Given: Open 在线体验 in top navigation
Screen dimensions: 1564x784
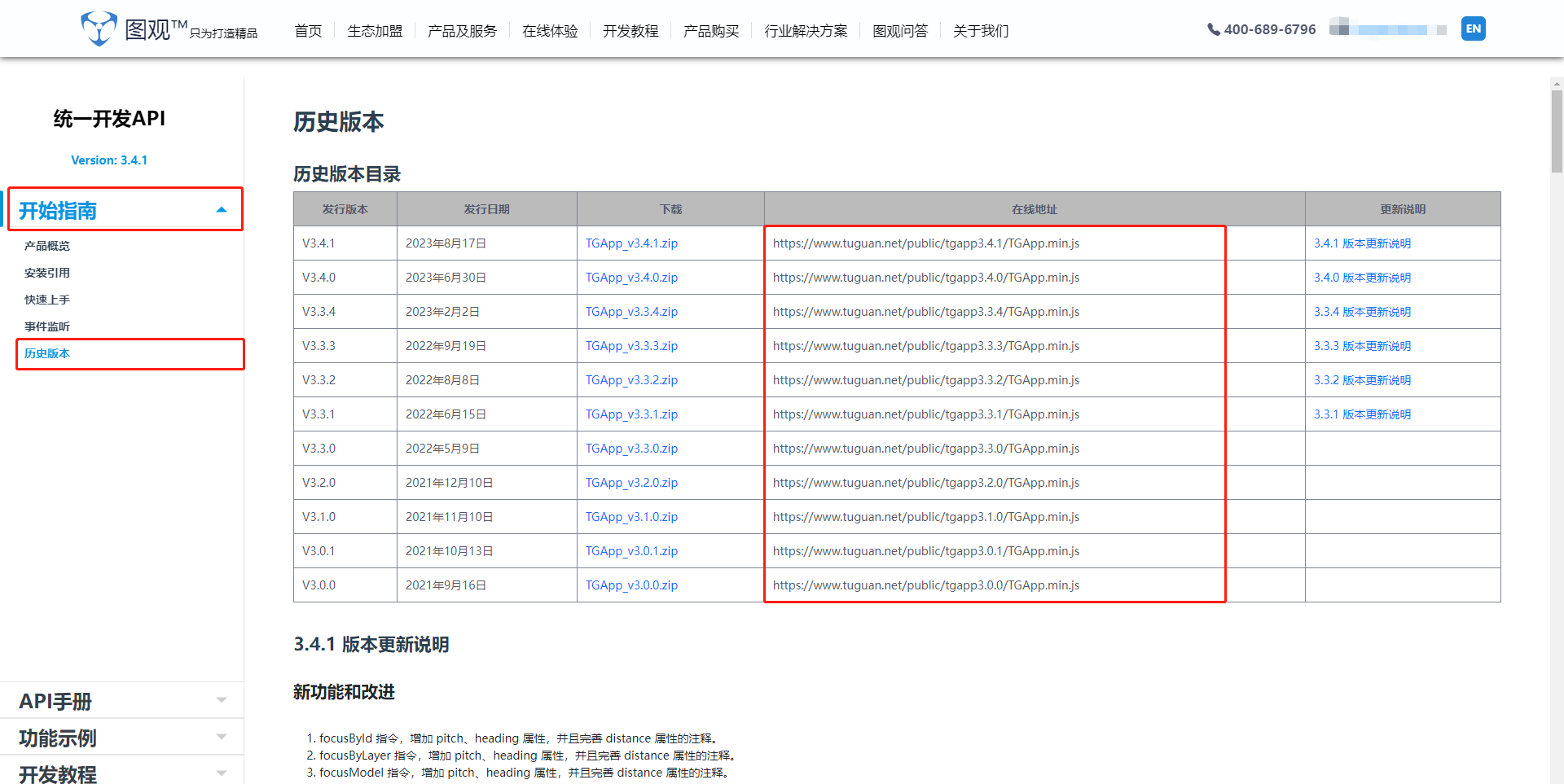Looking at the screenshot, I should coord(550,31).
